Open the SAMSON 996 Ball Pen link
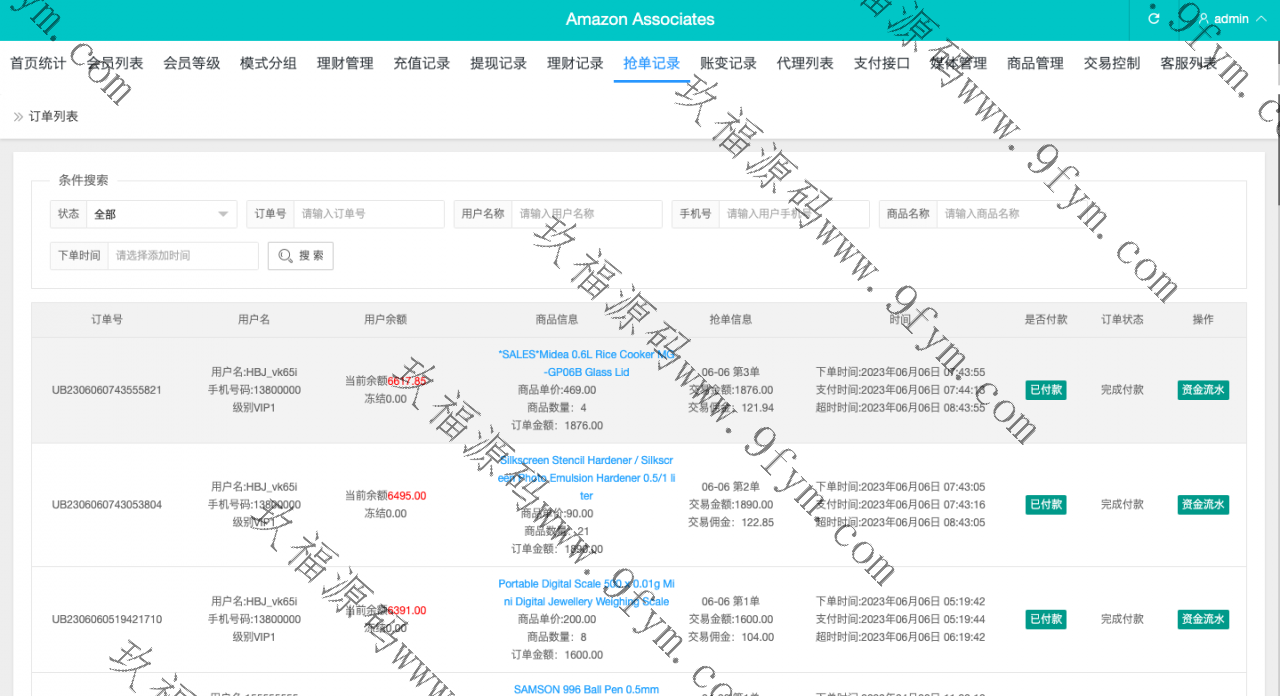The height and width of the screenshot is (696, 1280). (586, 689)
